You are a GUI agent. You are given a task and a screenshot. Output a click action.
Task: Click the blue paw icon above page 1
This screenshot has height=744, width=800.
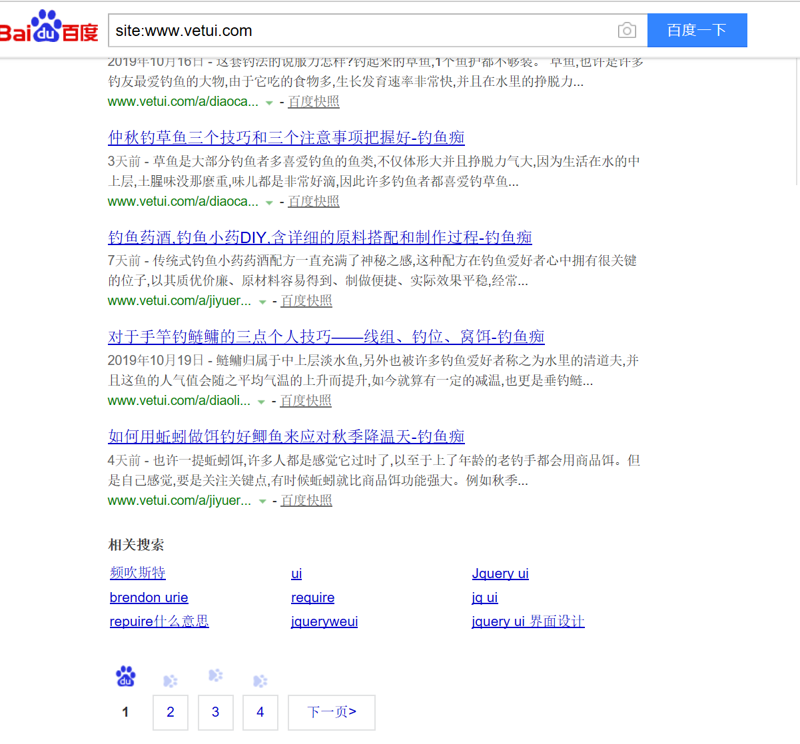[126, 676]
